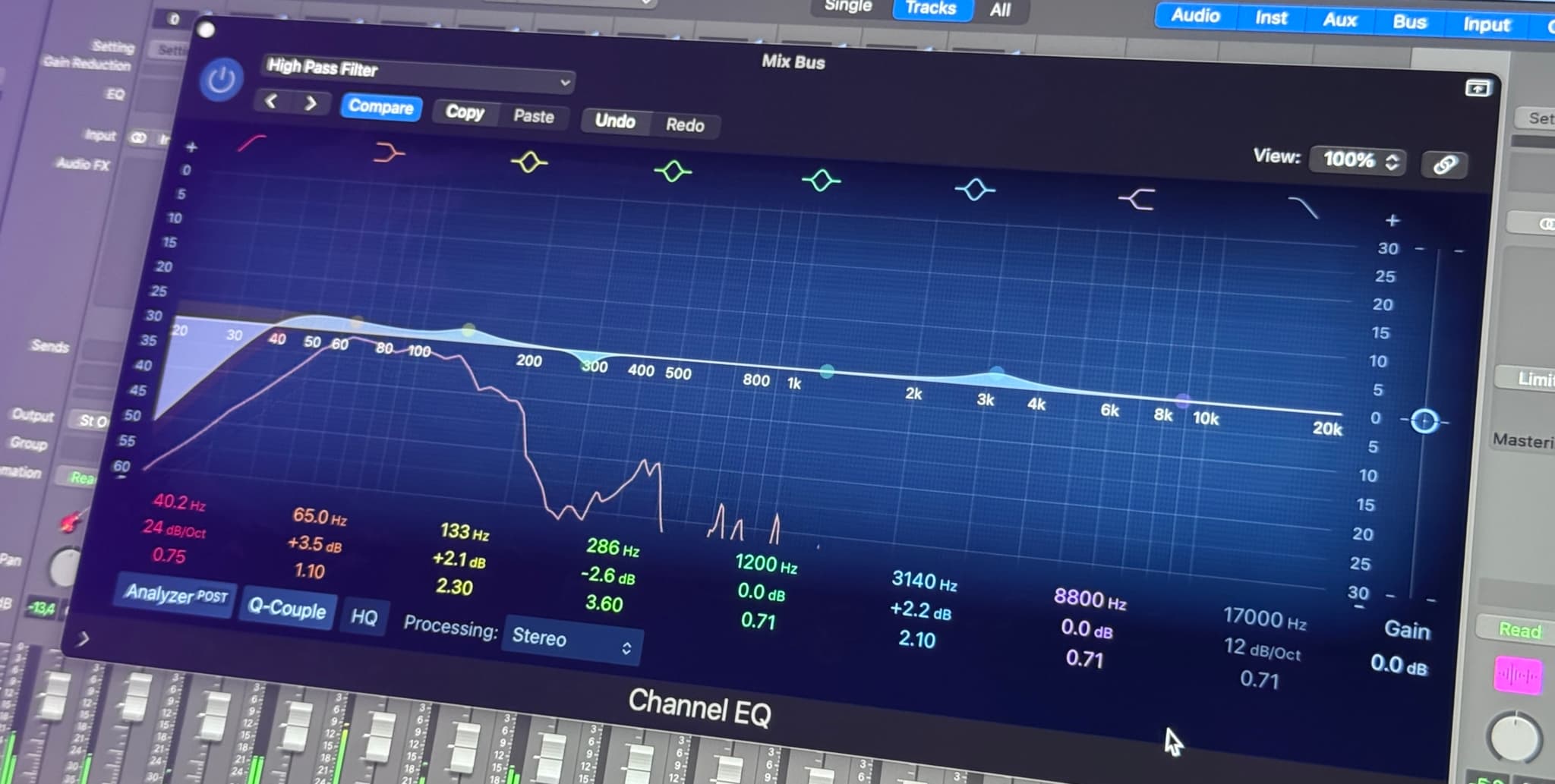Open the High Pass Filter preset menu
This screenshot has width=1555, height=784.
tap(419, 75)
